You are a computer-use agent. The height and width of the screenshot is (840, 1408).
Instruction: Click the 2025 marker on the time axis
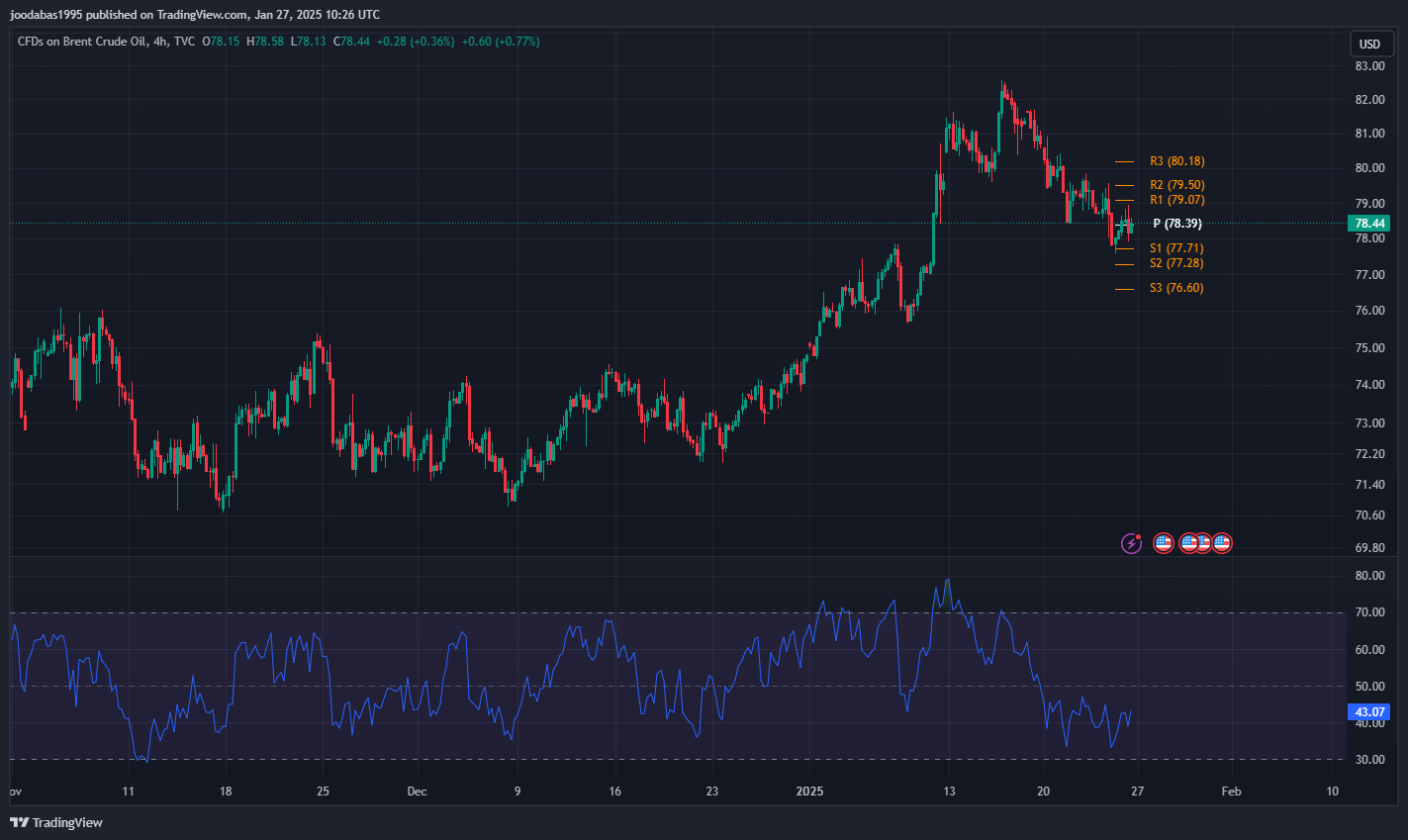click(809, 792)
